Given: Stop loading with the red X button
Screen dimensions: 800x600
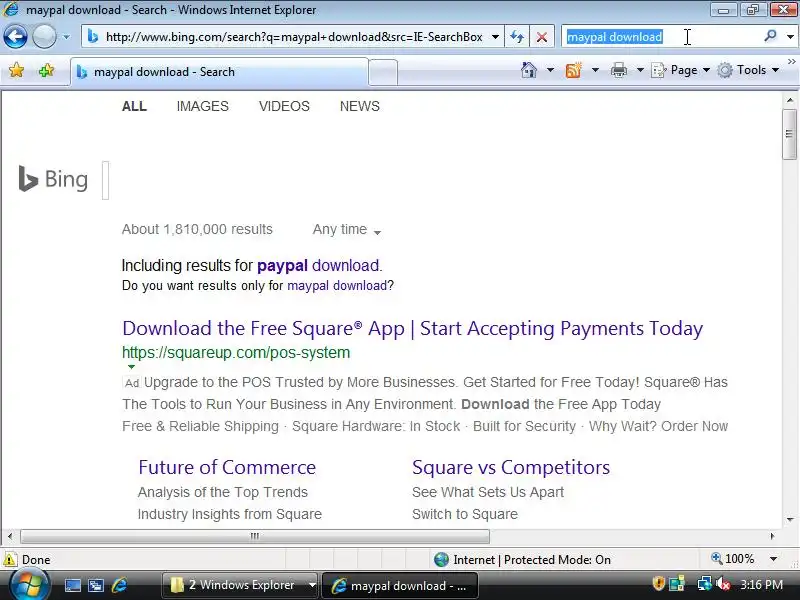Looking at the screenshot, I should (x=542, y=37).
